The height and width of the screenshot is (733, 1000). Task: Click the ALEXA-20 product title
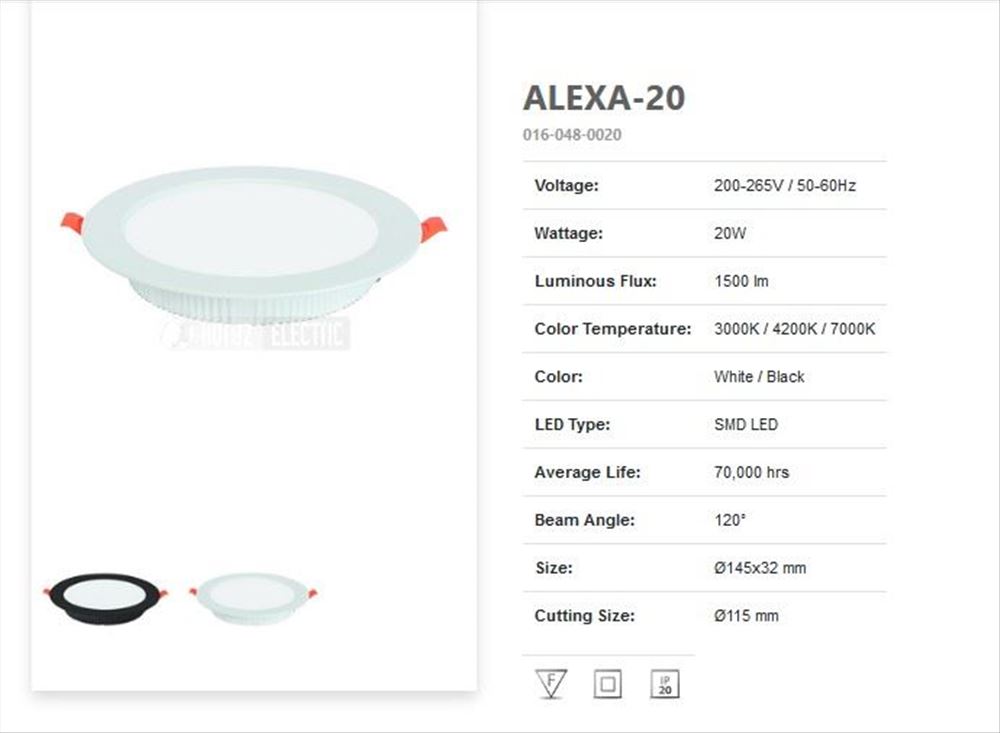point(604,98)
